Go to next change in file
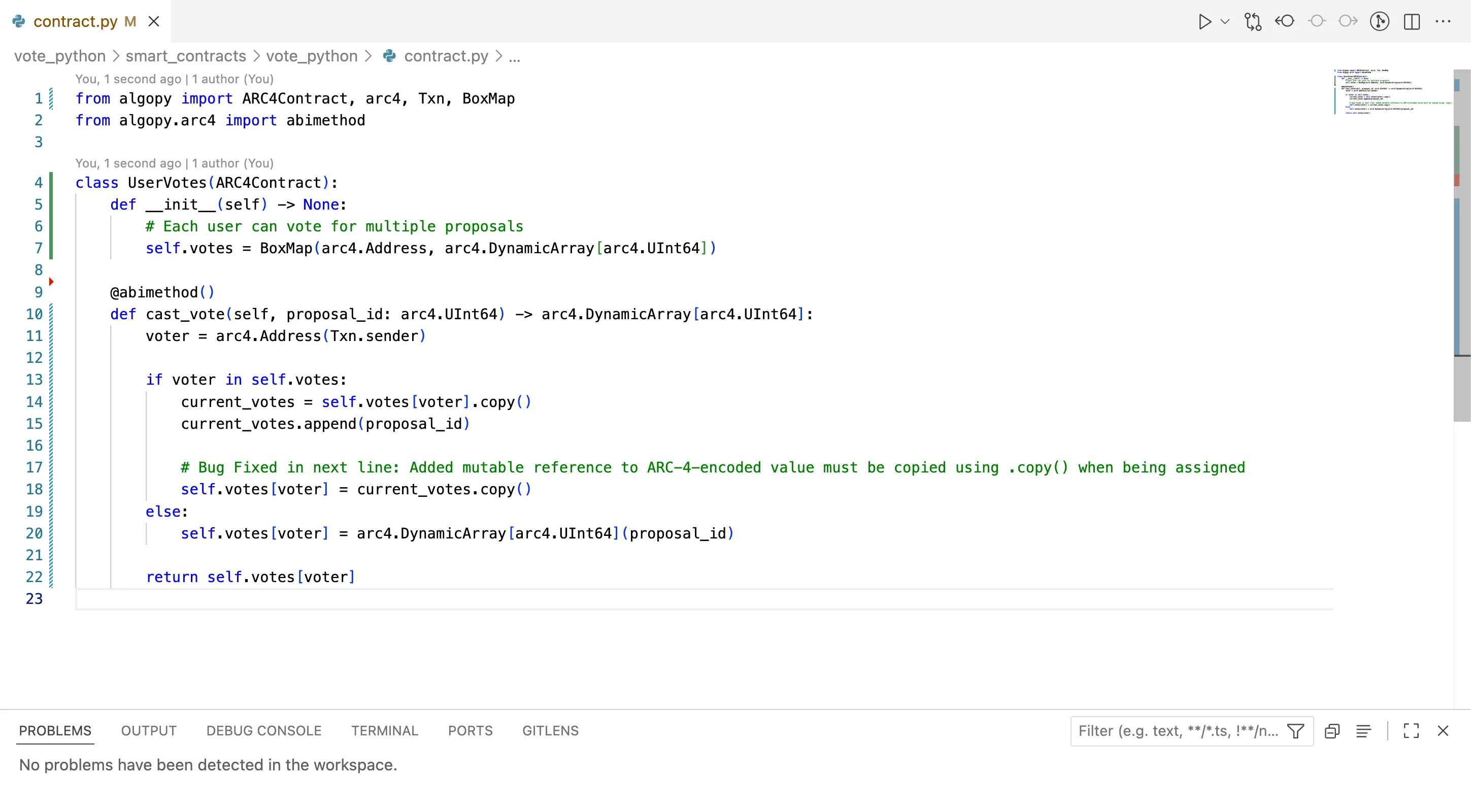The height and width of the screenshot is (812, 1471). tap(1348, 22)
